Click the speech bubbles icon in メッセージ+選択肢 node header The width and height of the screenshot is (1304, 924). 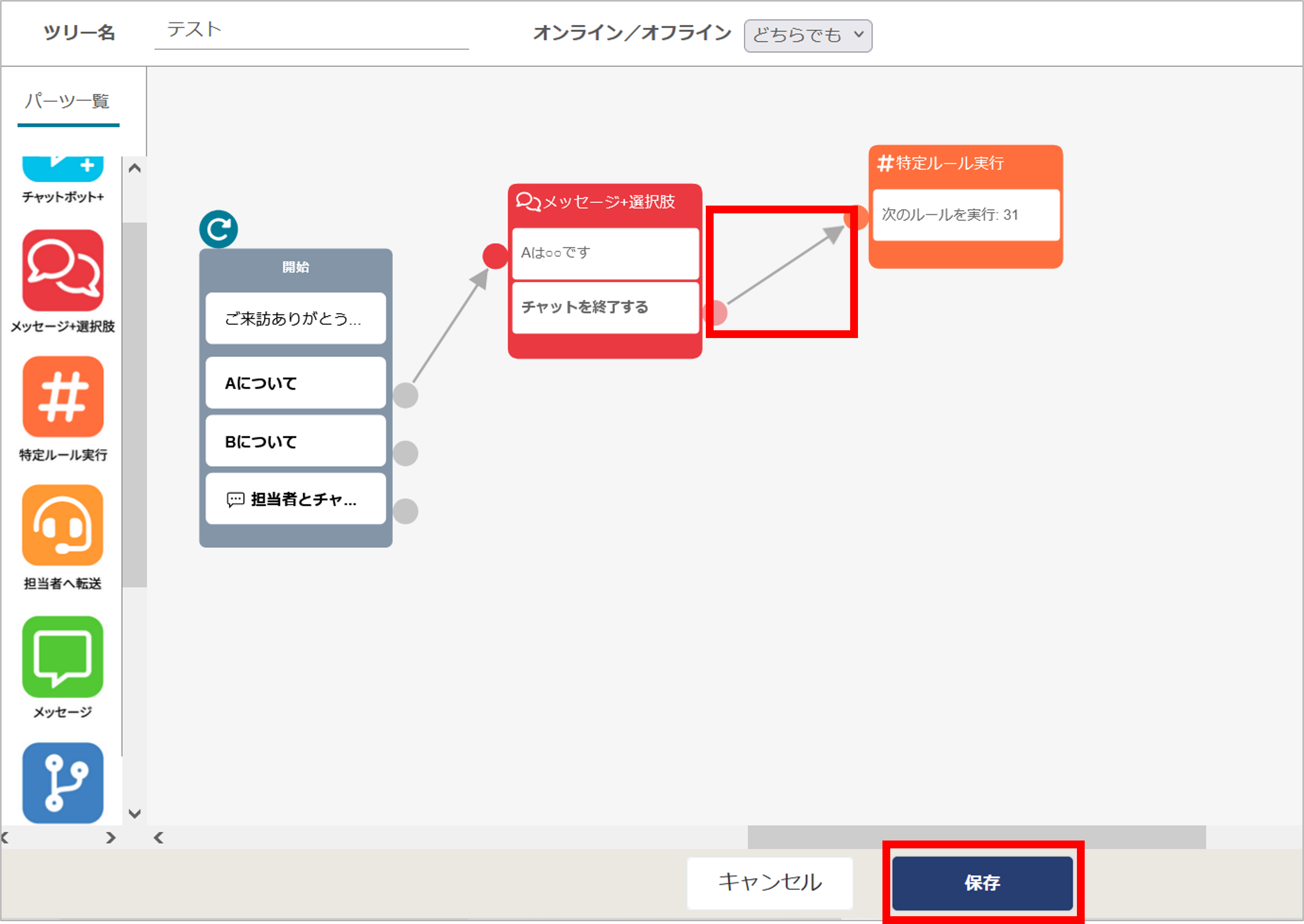coord(528,201)
